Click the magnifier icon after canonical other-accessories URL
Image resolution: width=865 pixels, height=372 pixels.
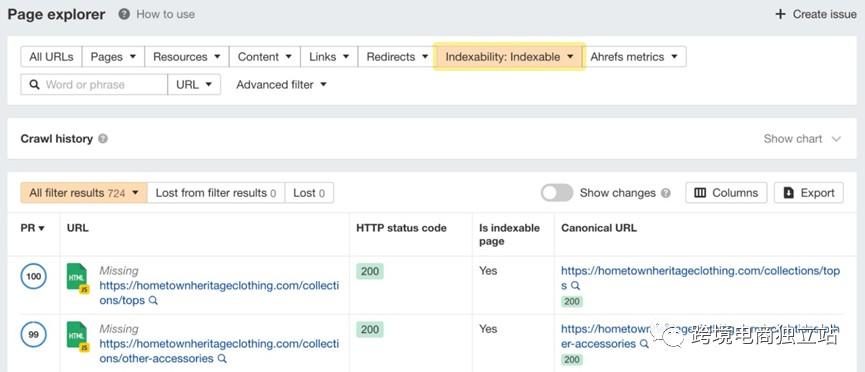pos(644,344)
